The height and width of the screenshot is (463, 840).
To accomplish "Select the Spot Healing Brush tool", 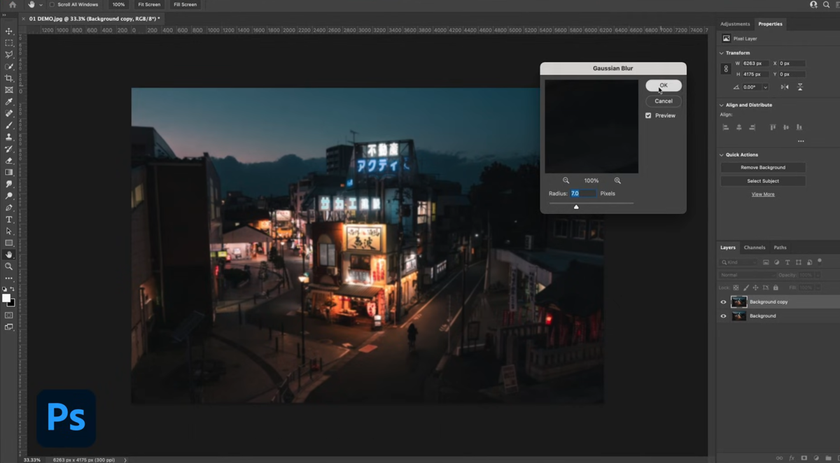I will point(9,114).
